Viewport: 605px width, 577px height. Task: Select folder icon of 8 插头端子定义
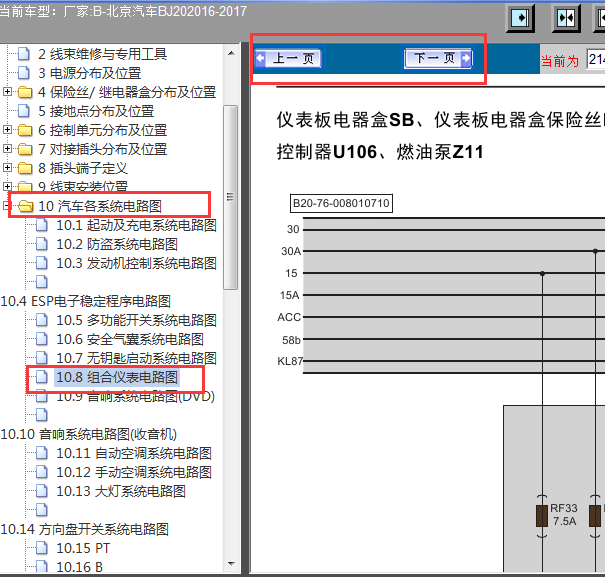pyautogui.click(x=25, y=168)
